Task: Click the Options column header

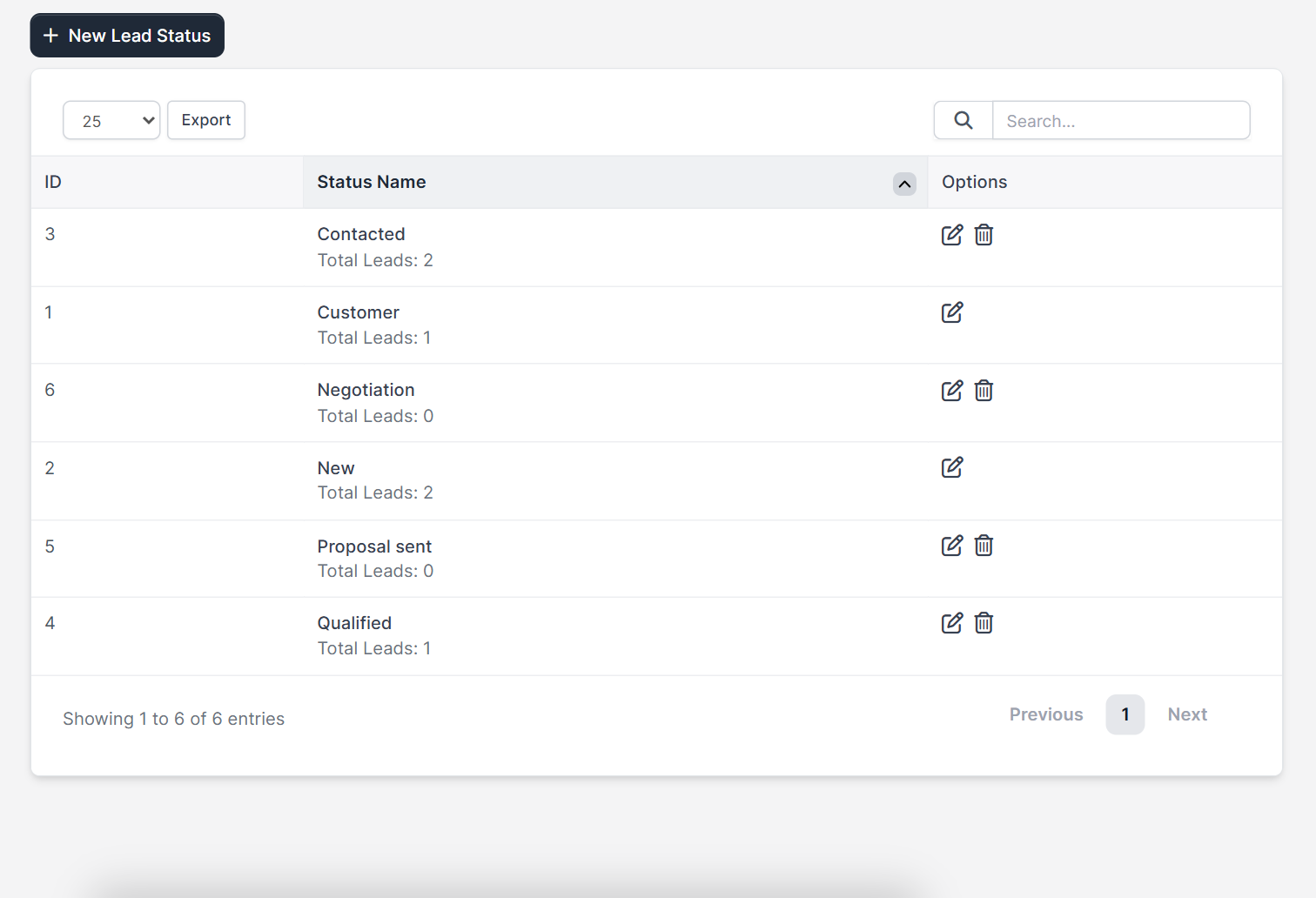Action: pyautogui.click(x=1104, y=182)
